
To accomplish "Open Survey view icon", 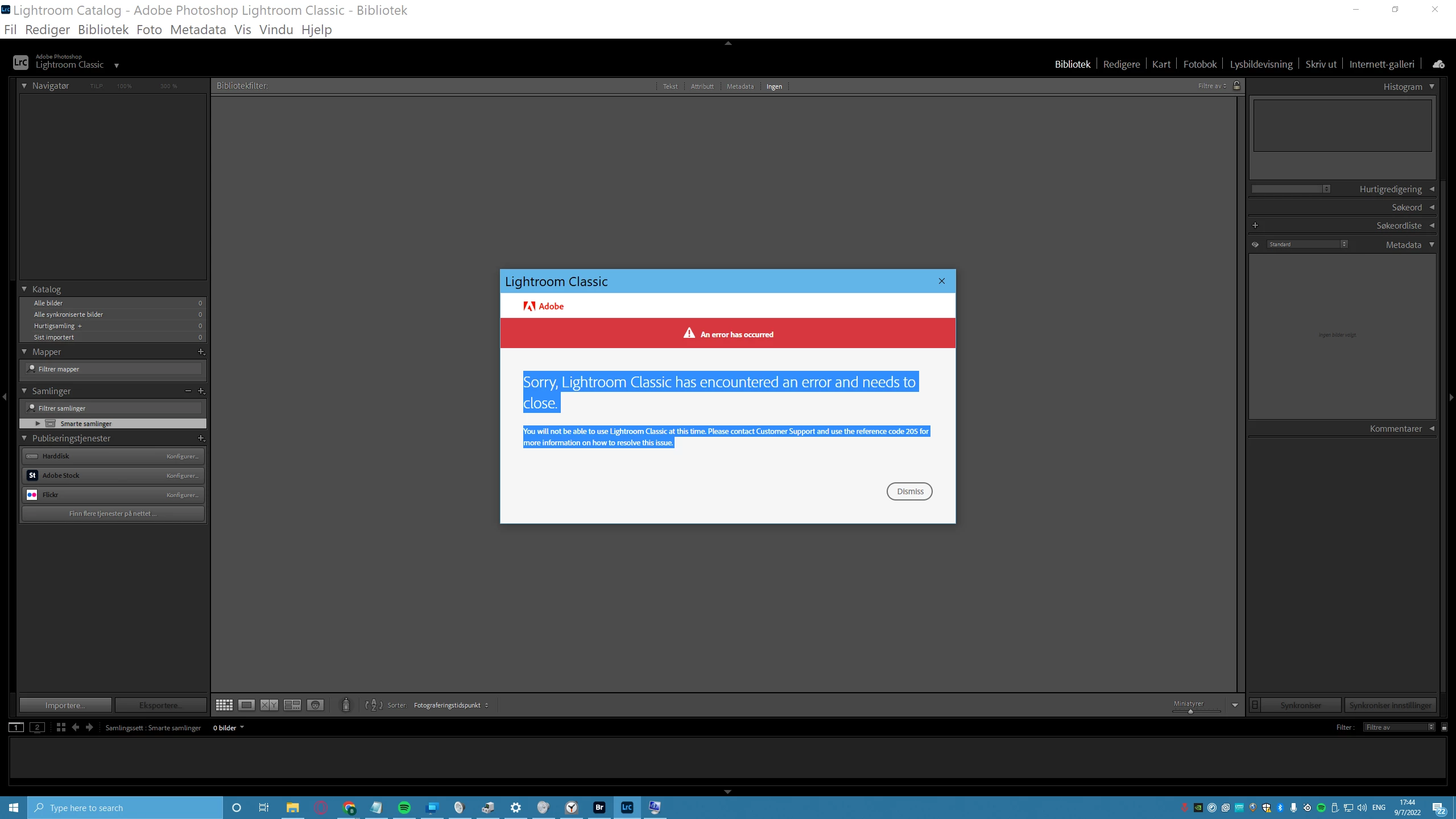I will coord(292,705).
